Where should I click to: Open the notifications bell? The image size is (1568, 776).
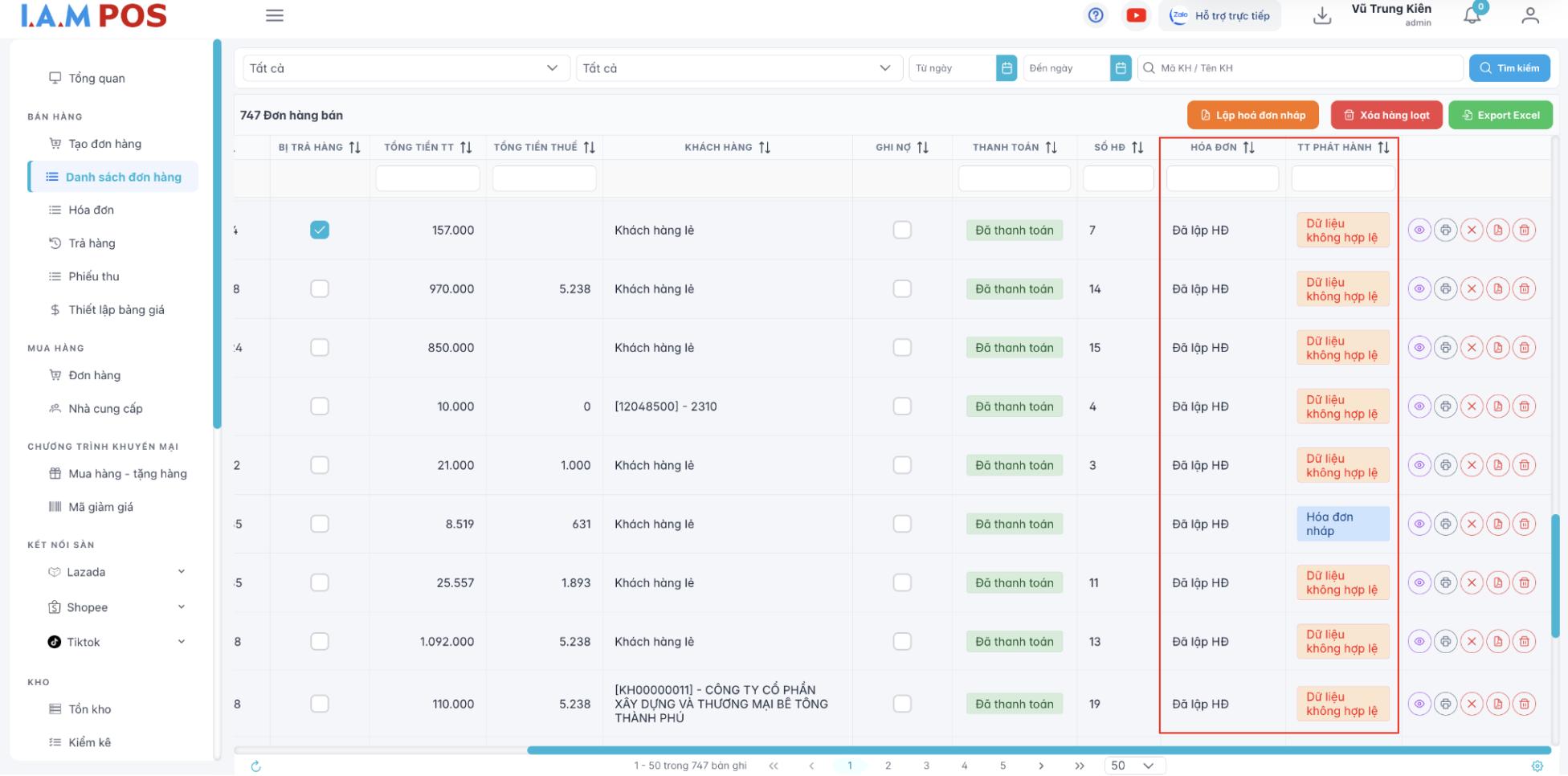[x=1472, y=15]
